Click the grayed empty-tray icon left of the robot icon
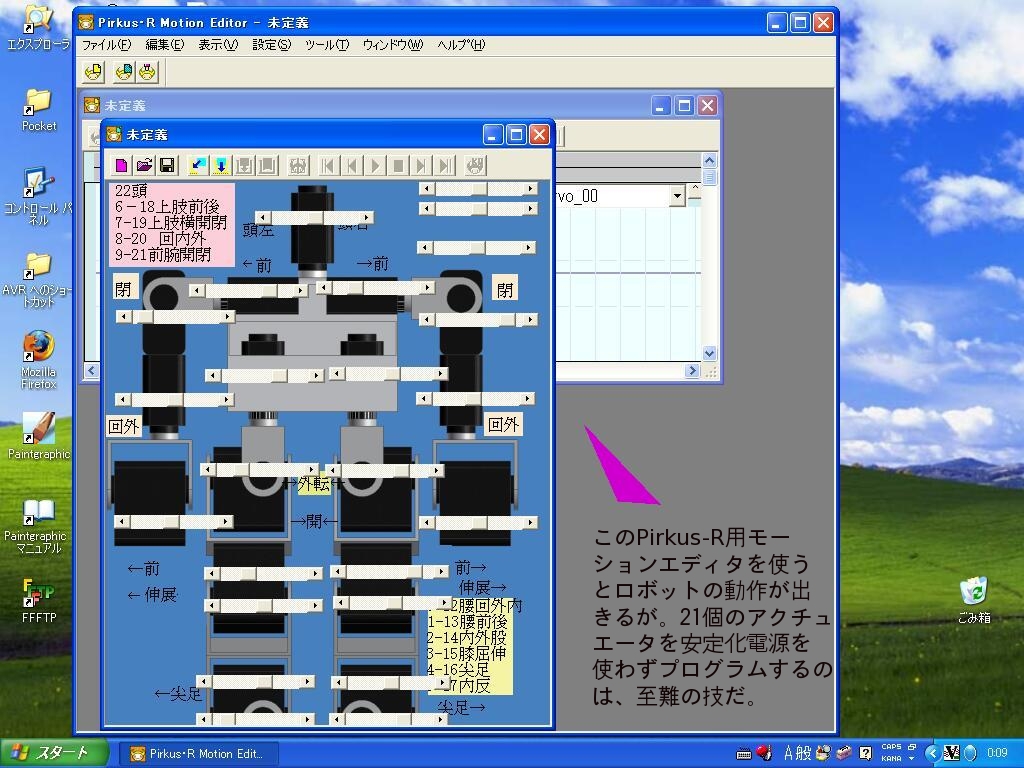This screenshot has width=1024, height=768. (x=267, y=165)
